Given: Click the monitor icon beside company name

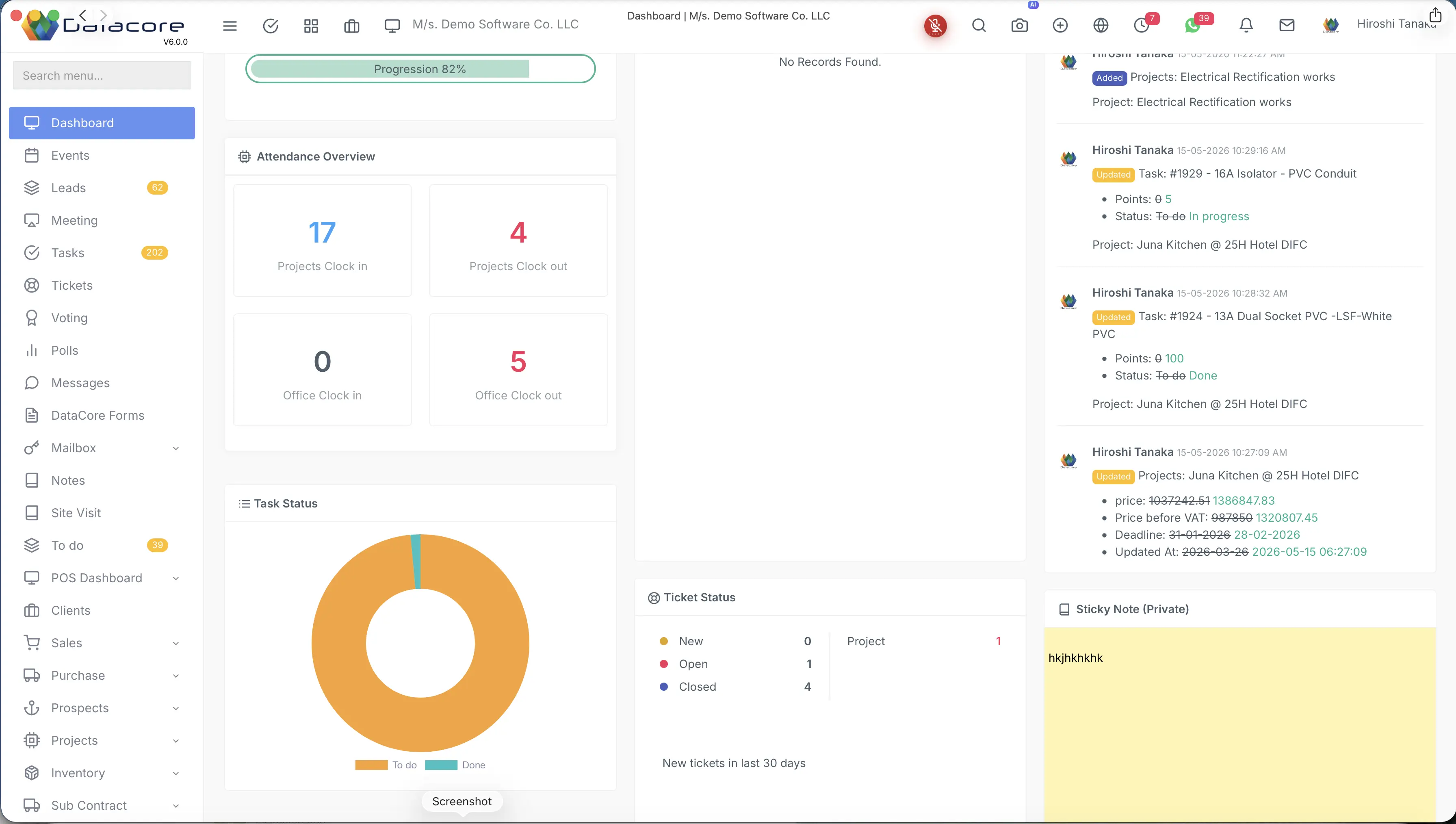Looking at the screenshot, I should coord(392,26).
